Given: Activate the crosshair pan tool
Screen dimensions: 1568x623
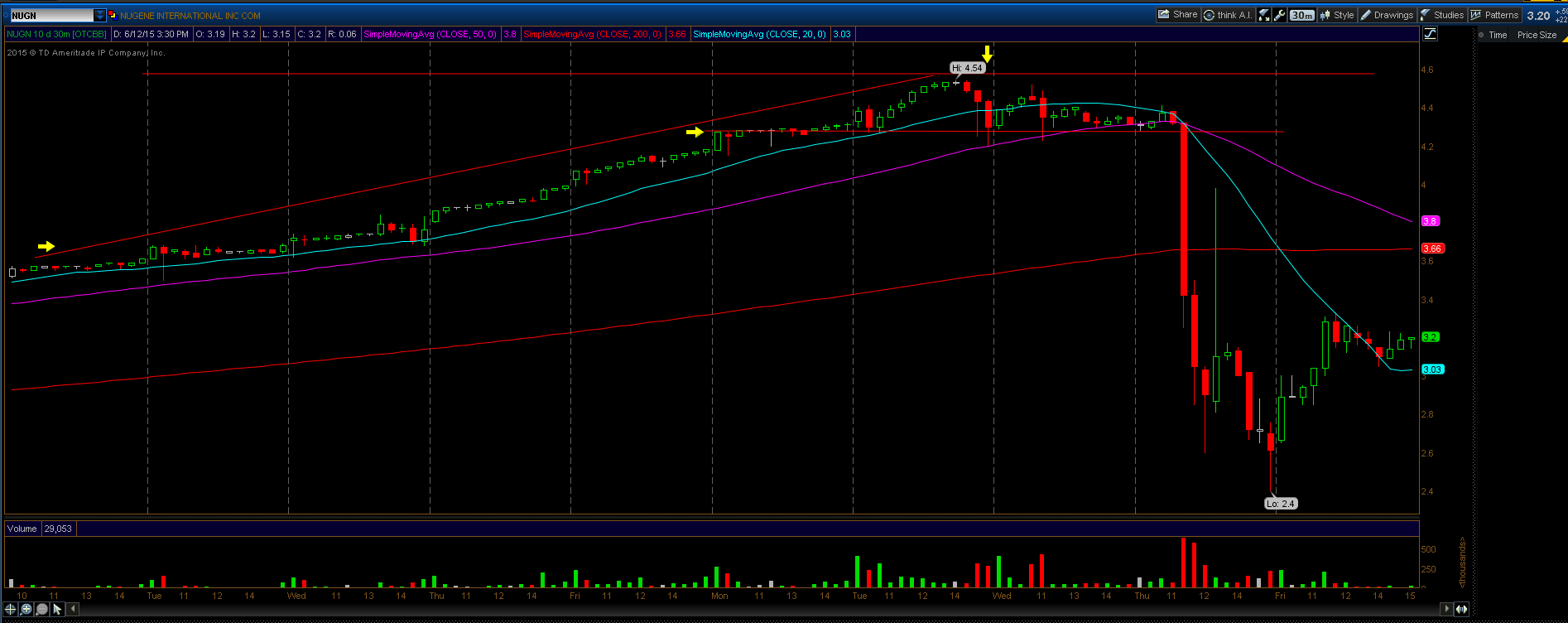Looking at the screenshot, I should (x=11, y=609).
